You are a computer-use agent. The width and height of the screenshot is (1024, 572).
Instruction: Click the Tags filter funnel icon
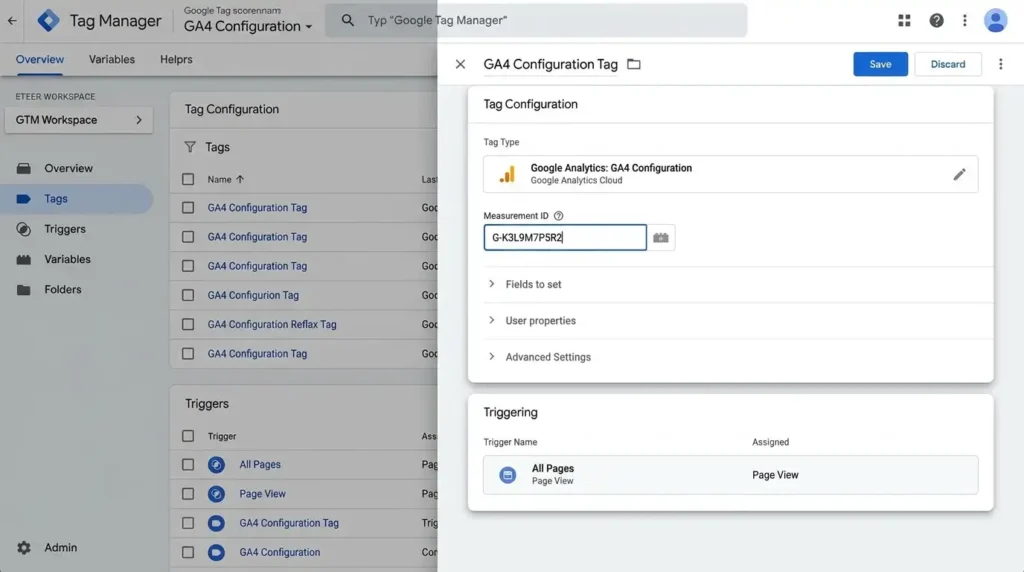(x=190, y=148)
